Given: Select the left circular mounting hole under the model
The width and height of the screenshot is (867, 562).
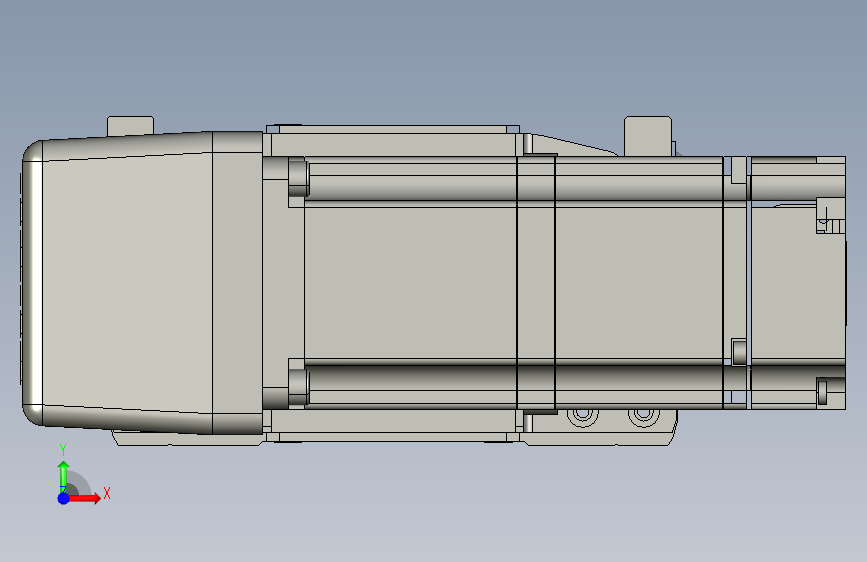Looking at the screenshot, I should click(582, 415).
